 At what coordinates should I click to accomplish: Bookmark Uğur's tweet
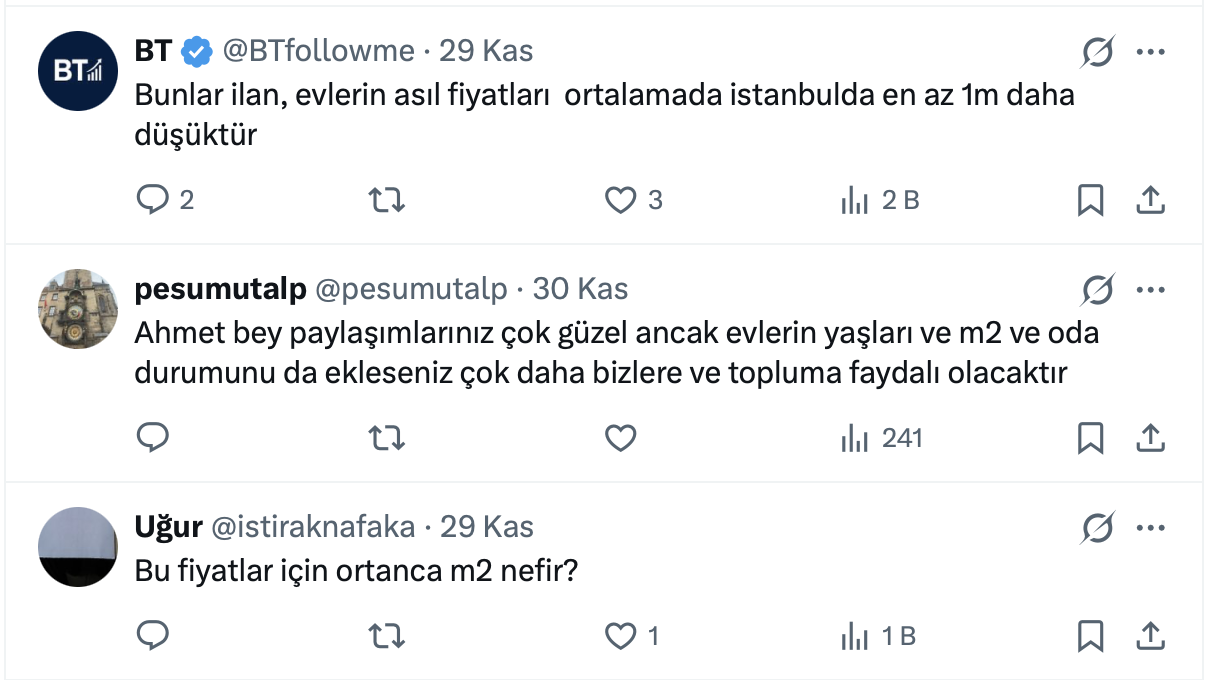tap(1090, 635)
